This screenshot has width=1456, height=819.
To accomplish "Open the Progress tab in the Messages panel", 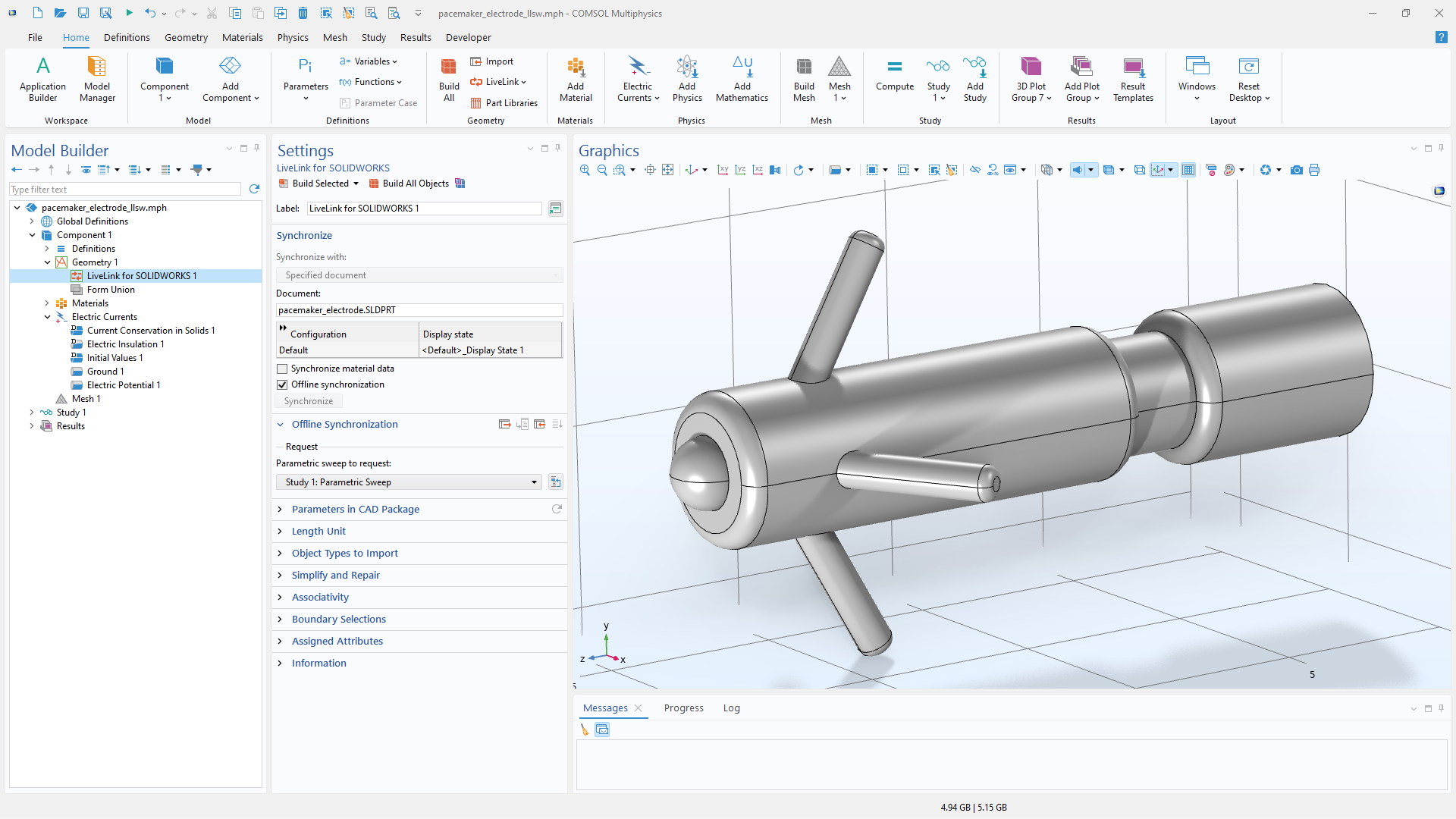I will pyautogui.click(x=683, y=708).
